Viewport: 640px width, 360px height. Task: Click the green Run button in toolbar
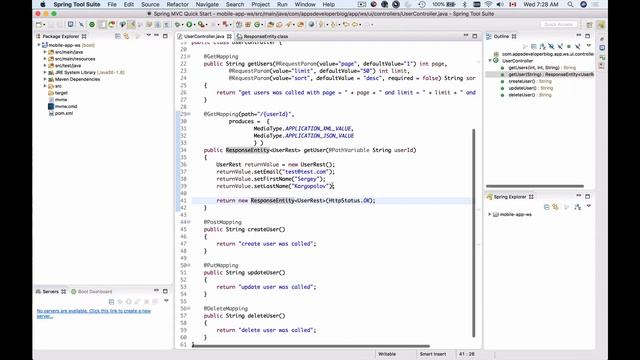tap(189, 25)
